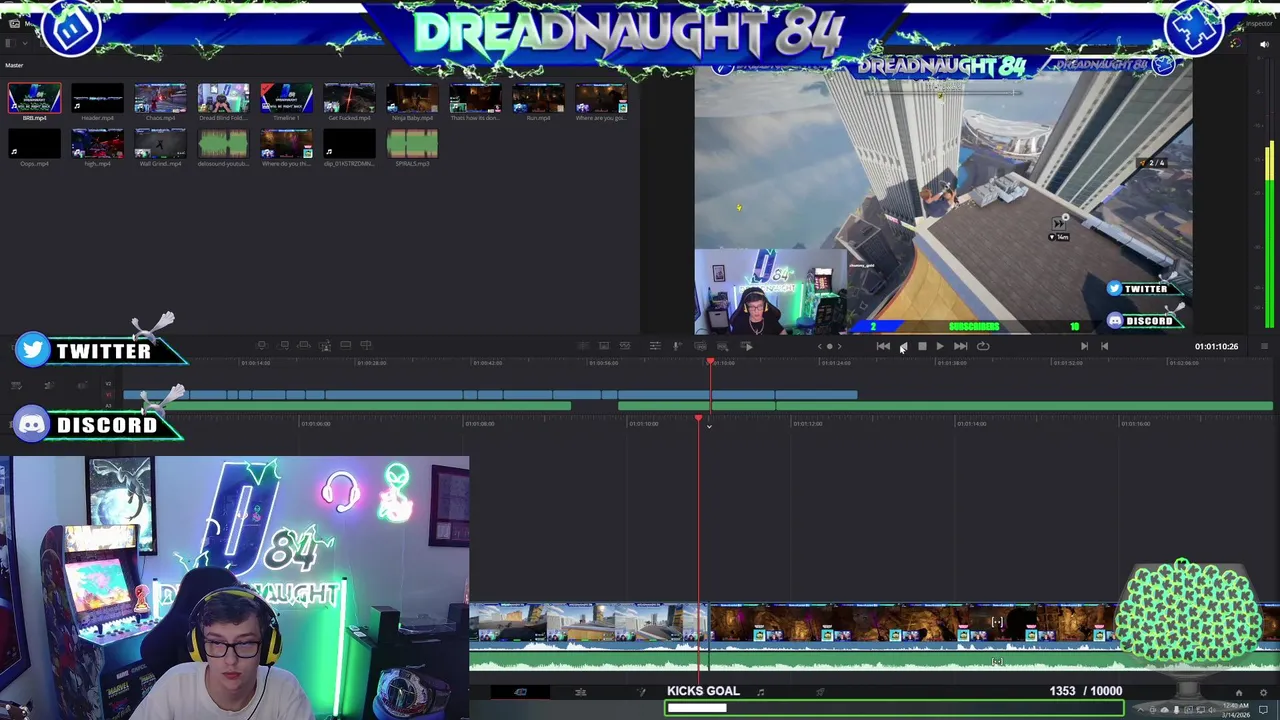The width and height of the screenshot is (1280, 720).
Task: Open the Timeline 1 thumbnail
Action: (286, 99)
